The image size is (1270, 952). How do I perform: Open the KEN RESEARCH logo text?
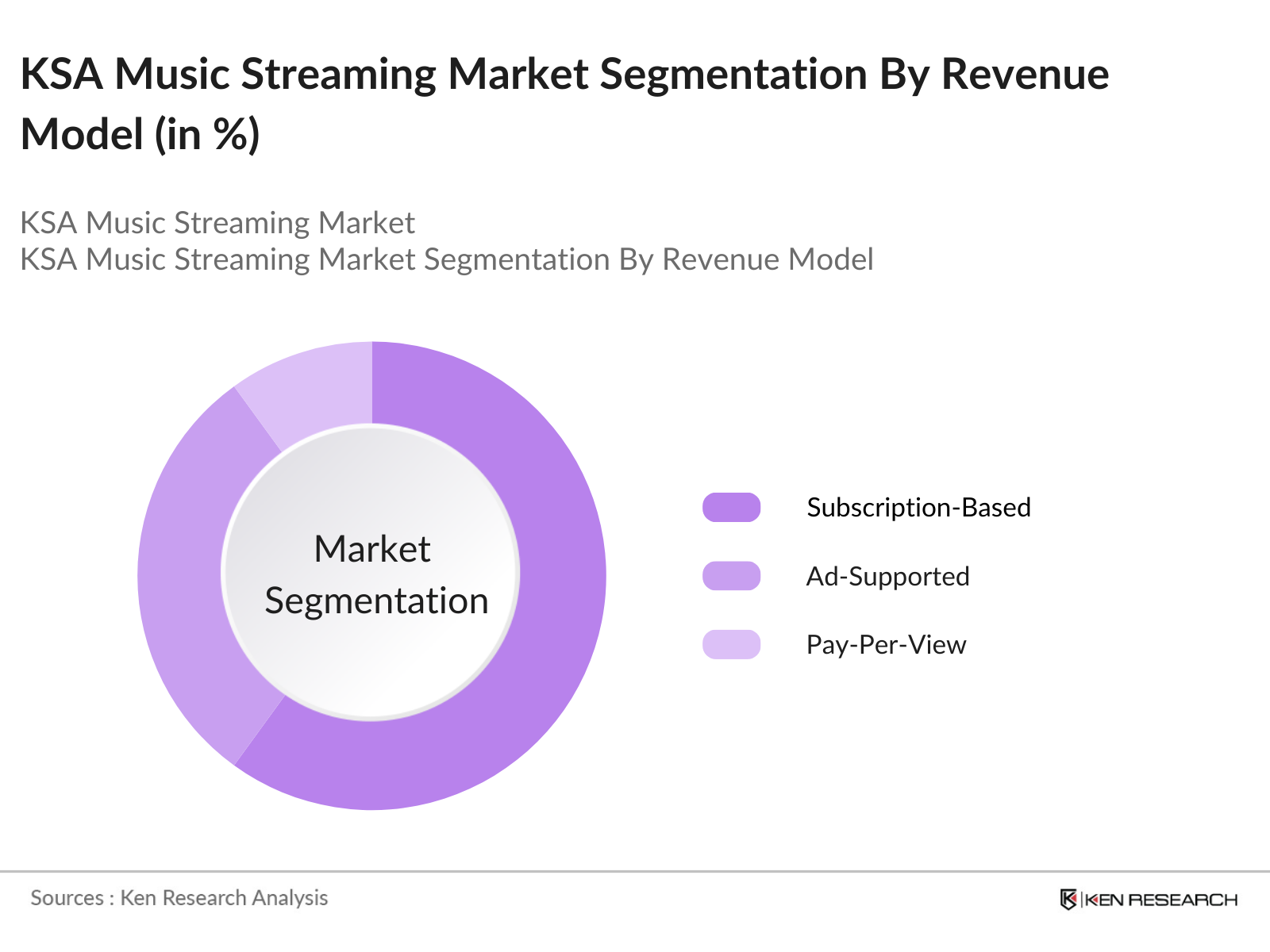[x=1160, y=900]
